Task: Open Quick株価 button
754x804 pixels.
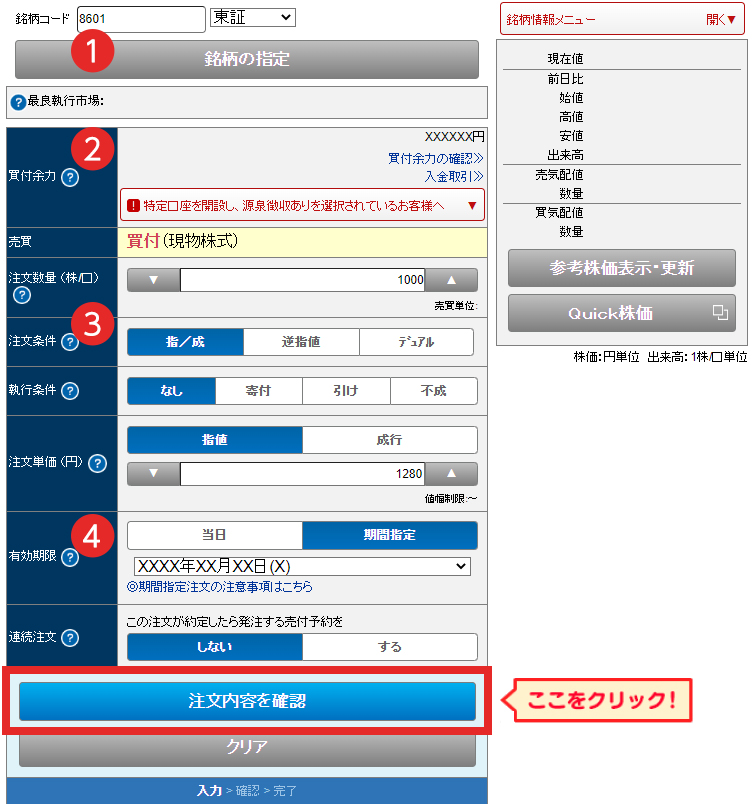Action: coord(622,313)
